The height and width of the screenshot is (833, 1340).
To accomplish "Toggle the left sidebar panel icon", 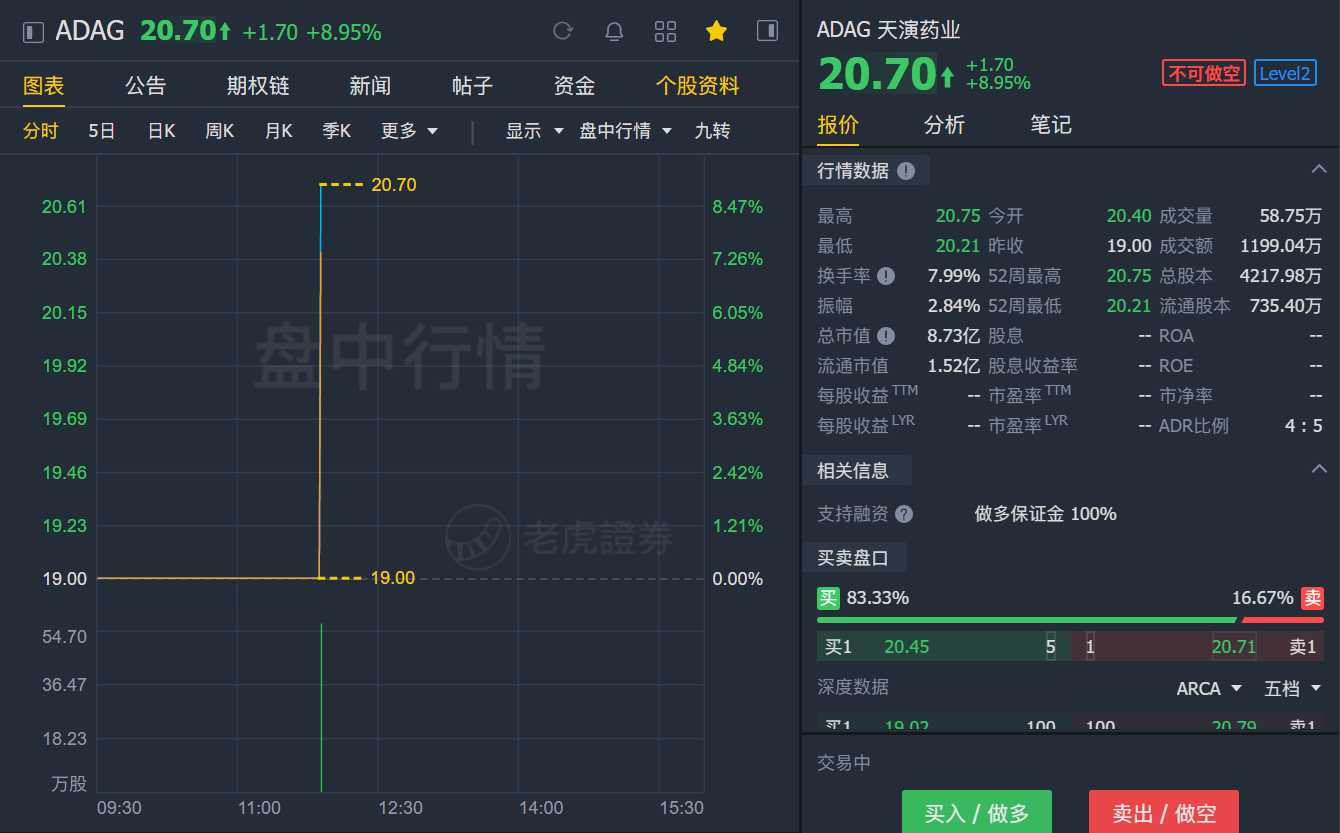I will [33, 32].
